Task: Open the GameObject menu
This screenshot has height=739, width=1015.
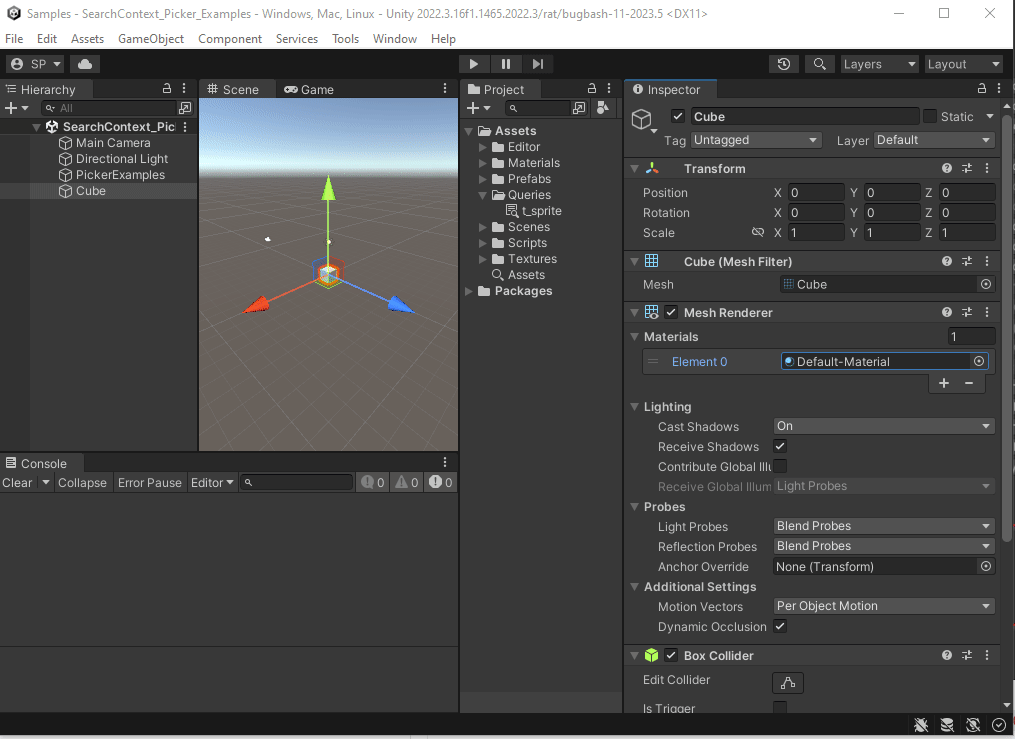Action: click(x=151, y=39)
